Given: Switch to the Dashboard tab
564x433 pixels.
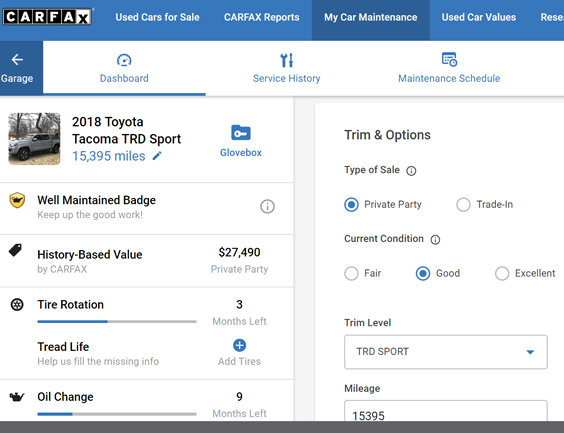Looking at the screenshot, I should [x=124, y=68].
